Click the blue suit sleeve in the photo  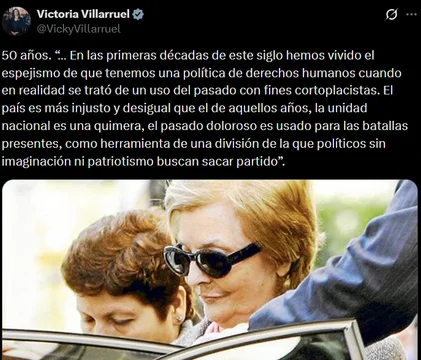pyautogui.click(x=352, y=274)
